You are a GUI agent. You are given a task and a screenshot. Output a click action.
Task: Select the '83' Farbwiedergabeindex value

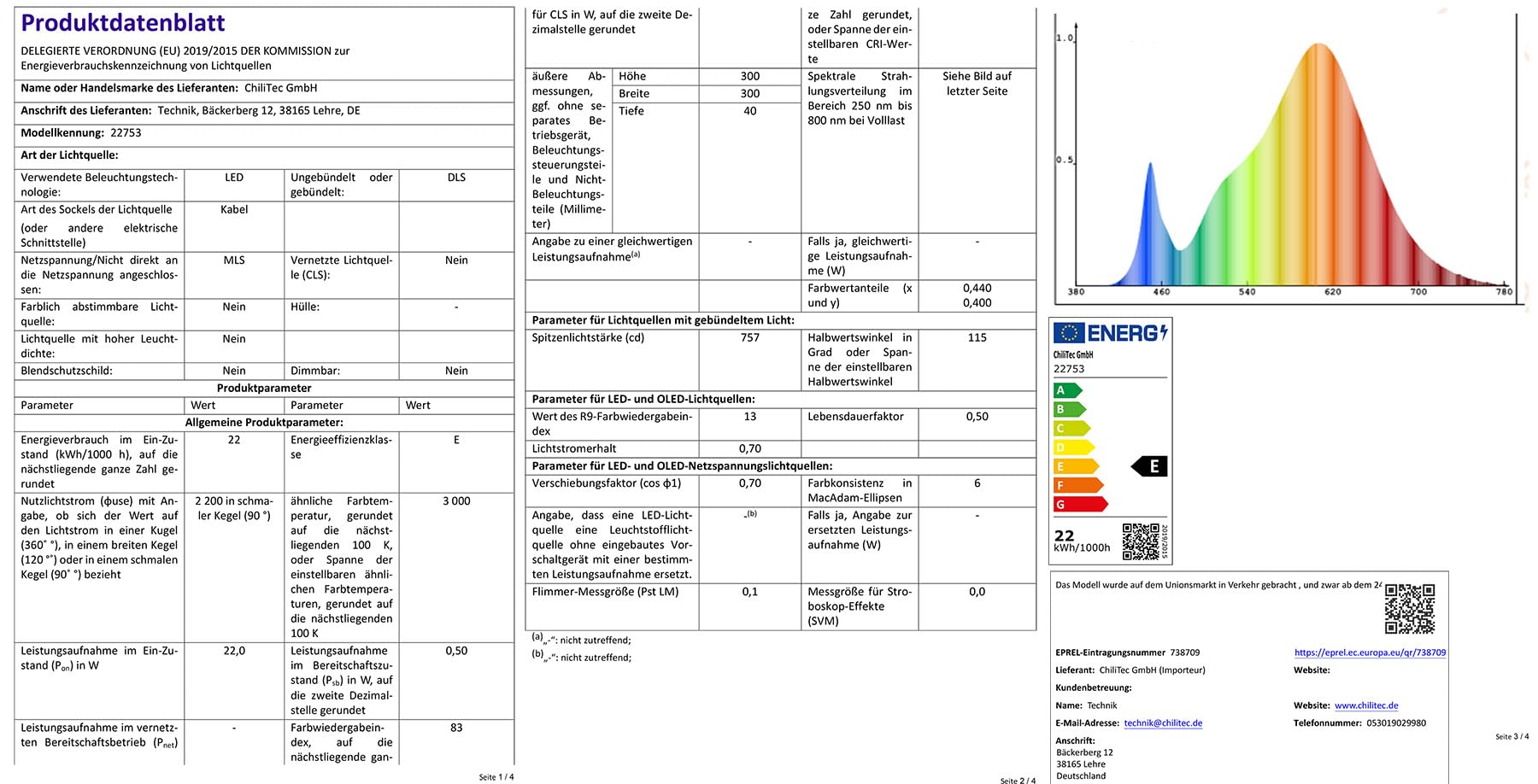point(456,728)
